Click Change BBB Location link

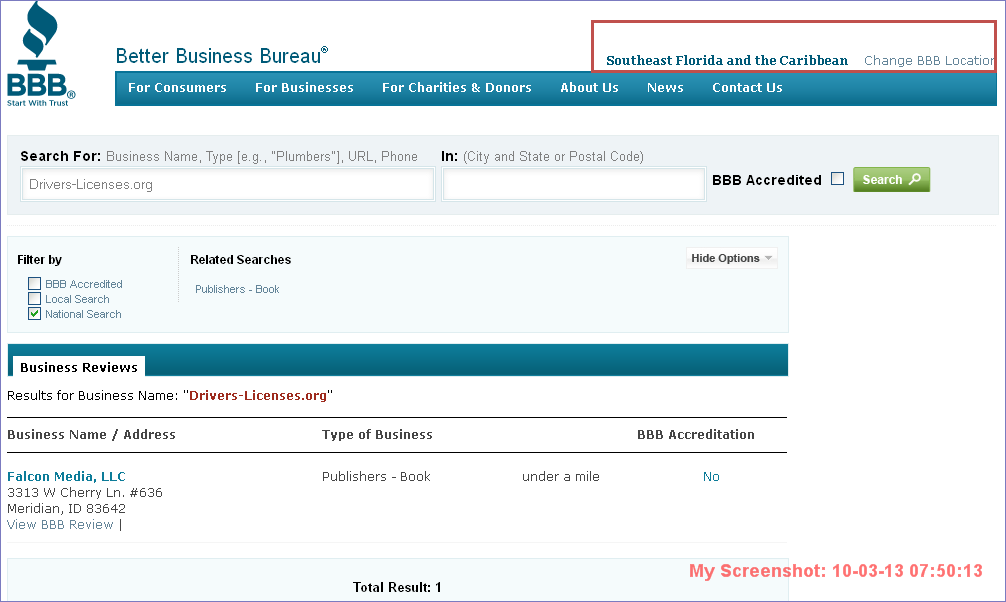click(x=929, y=60)
